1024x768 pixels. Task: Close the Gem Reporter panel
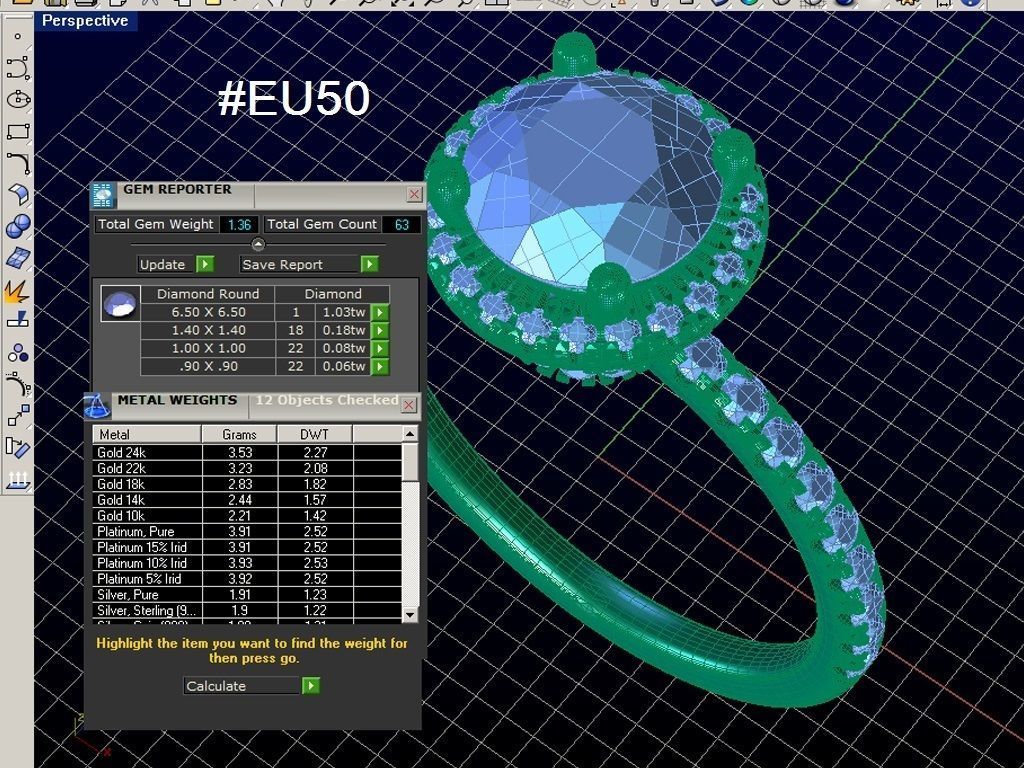[x=415, y=194]
